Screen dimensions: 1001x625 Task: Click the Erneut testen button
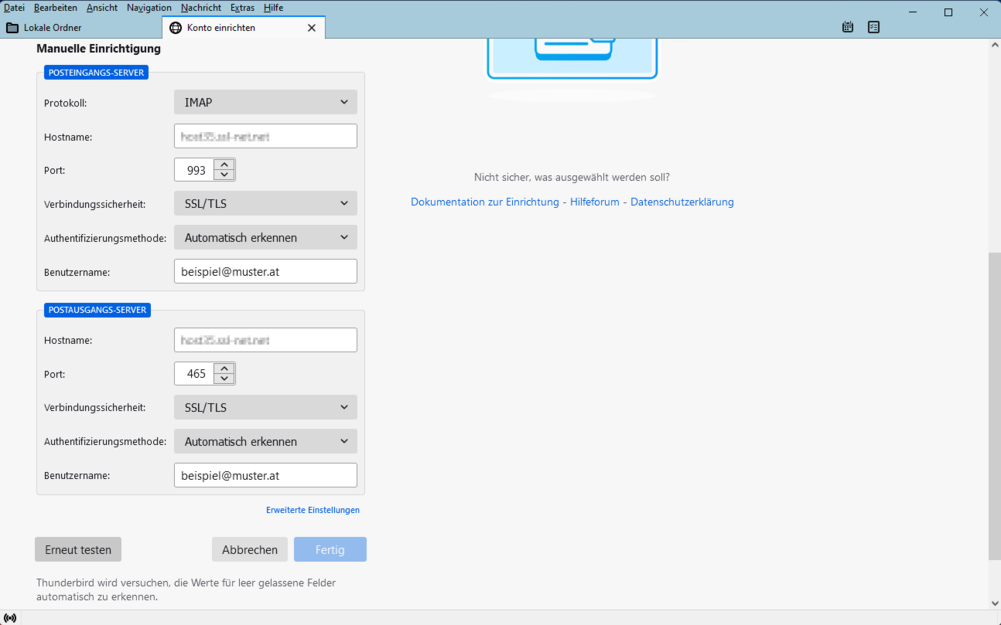[78, 550]
